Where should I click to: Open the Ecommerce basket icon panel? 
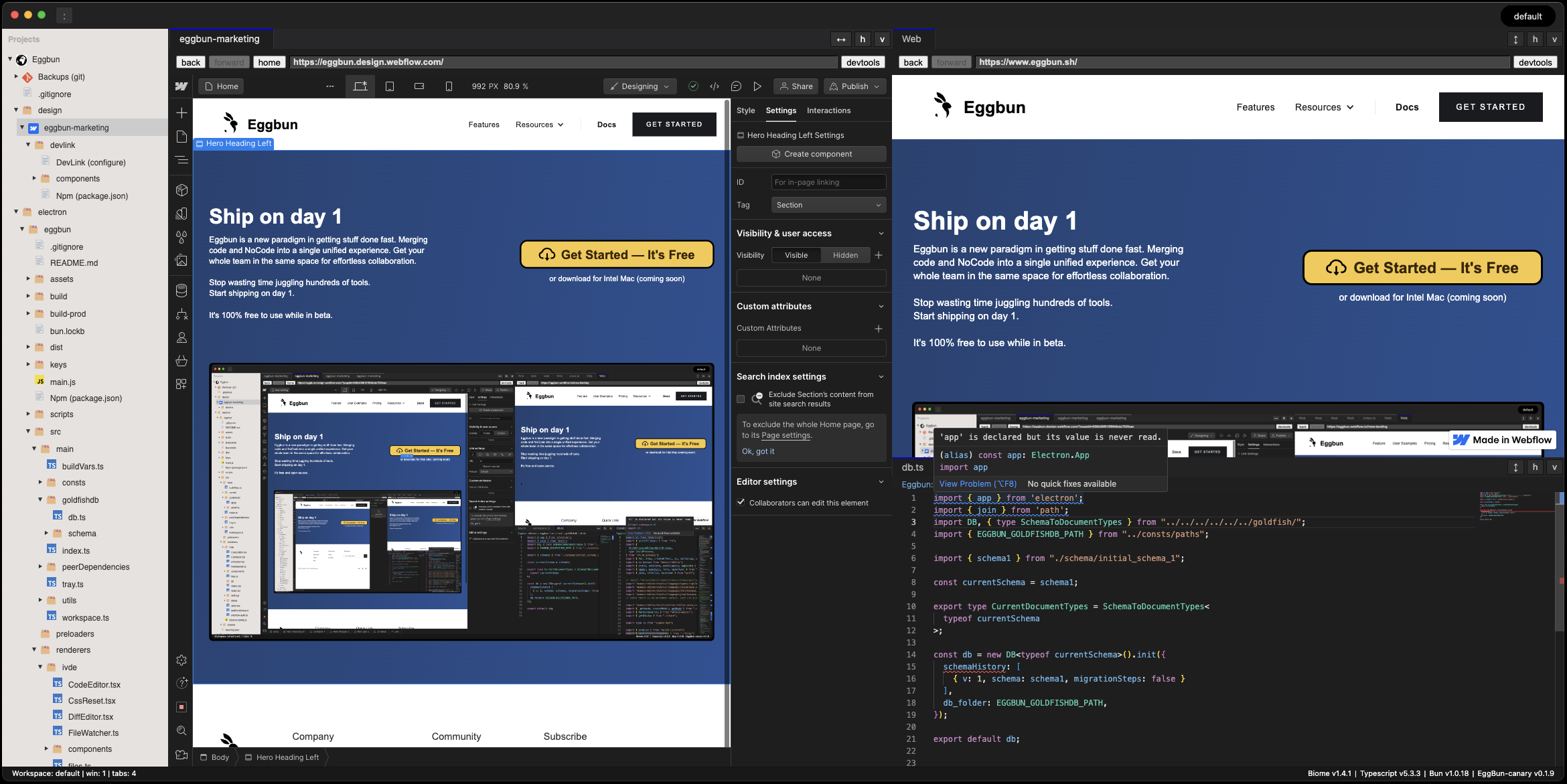(x=181, y=361)
